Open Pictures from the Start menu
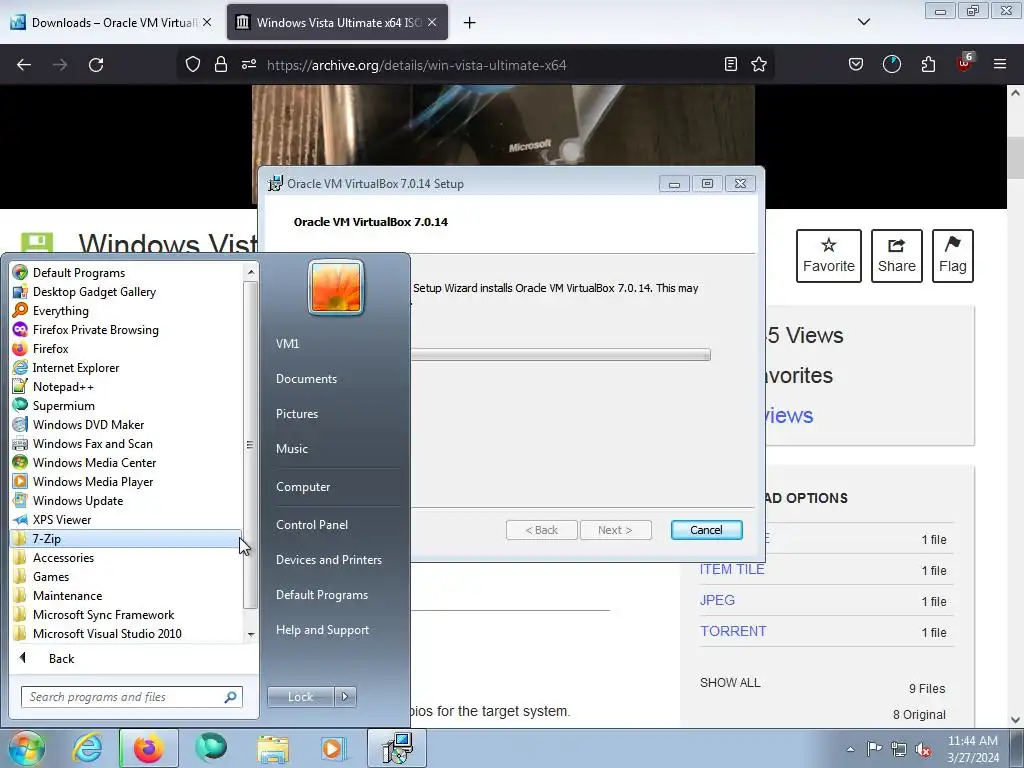The image size is (1024, 768). (296, 413)
